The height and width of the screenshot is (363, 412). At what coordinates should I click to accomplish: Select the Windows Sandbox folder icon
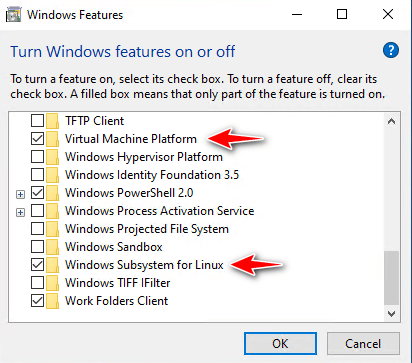point(52,247)
